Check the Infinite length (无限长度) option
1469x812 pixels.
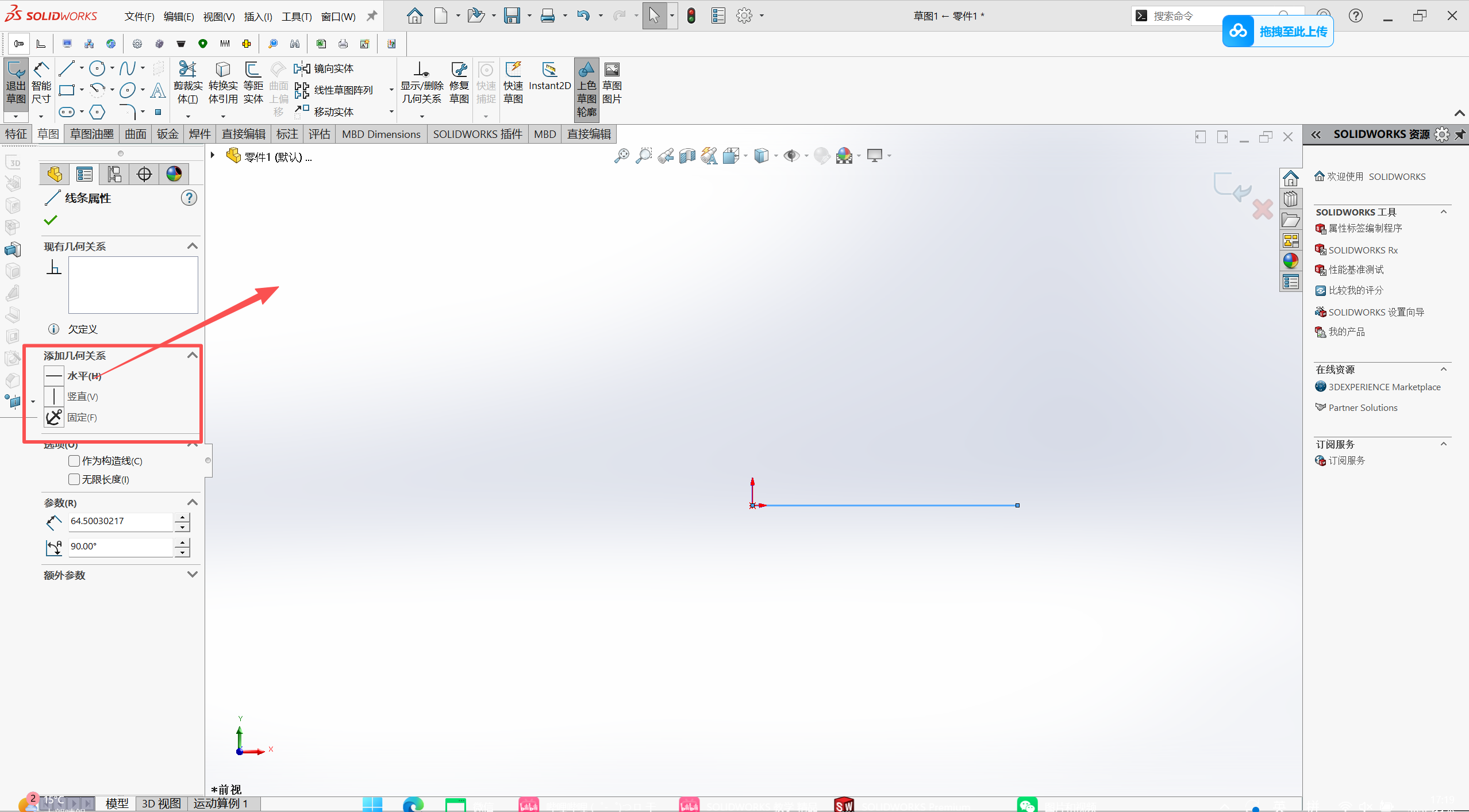(74, 479)
